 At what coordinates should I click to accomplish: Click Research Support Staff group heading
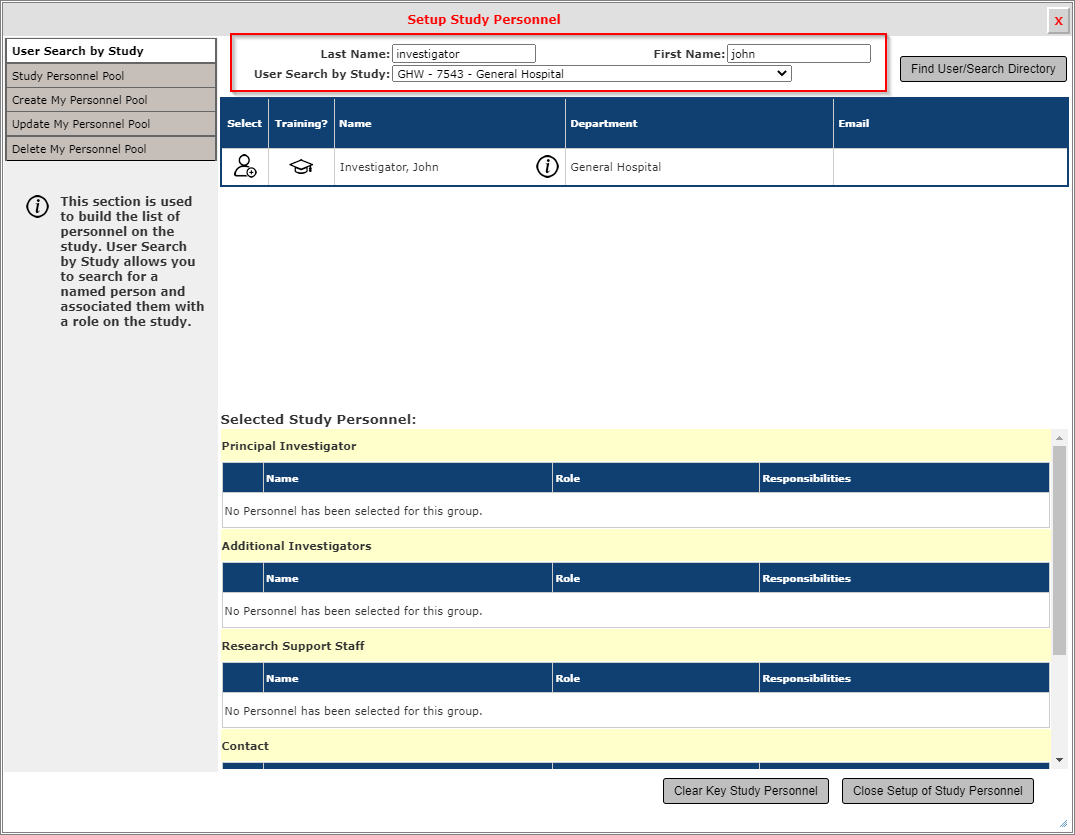[293, 646]
